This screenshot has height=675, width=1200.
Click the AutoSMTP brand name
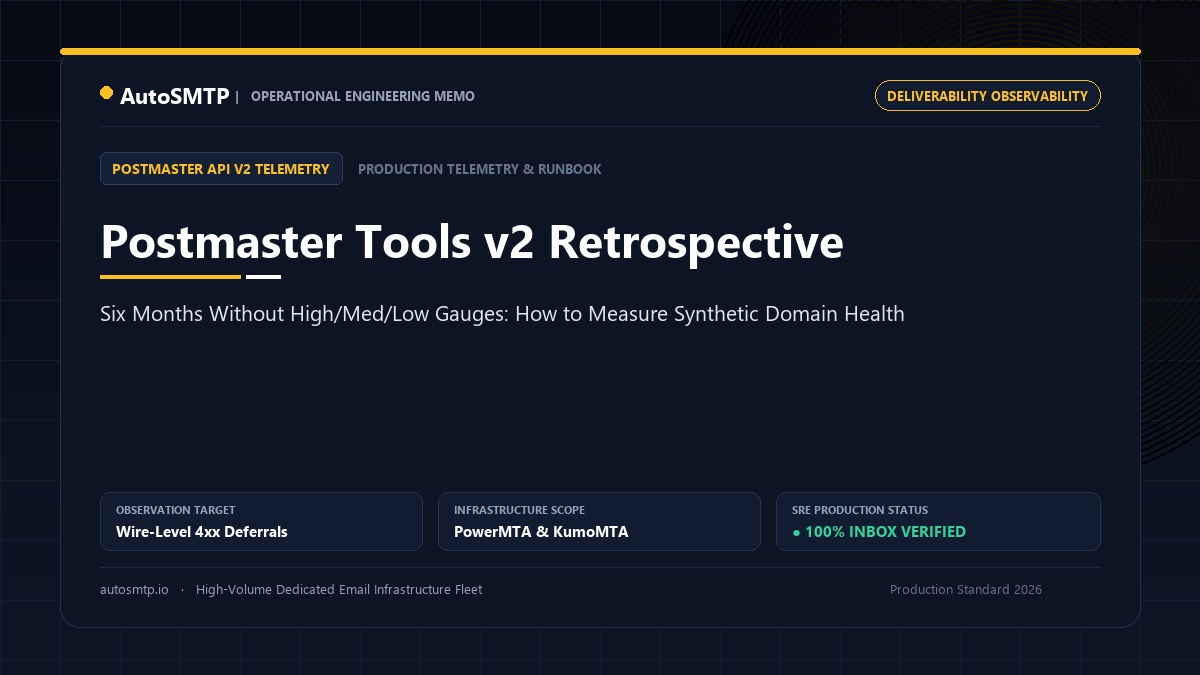(174, 96)
